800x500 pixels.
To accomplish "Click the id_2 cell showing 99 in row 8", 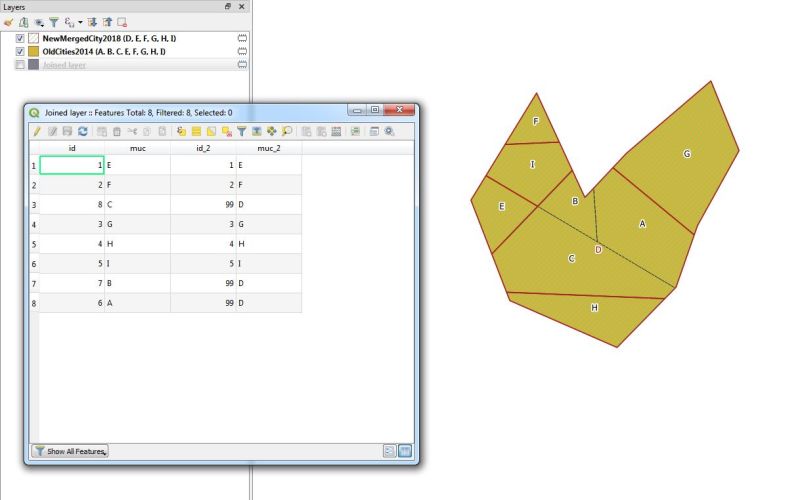I will [x=203, y=303].
